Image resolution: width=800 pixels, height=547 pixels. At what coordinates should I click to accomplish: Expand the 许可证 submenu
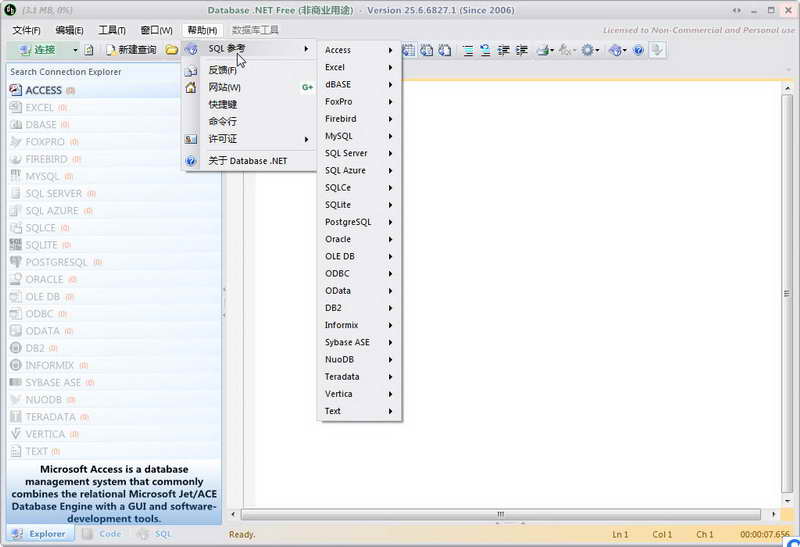coord(249,139)
